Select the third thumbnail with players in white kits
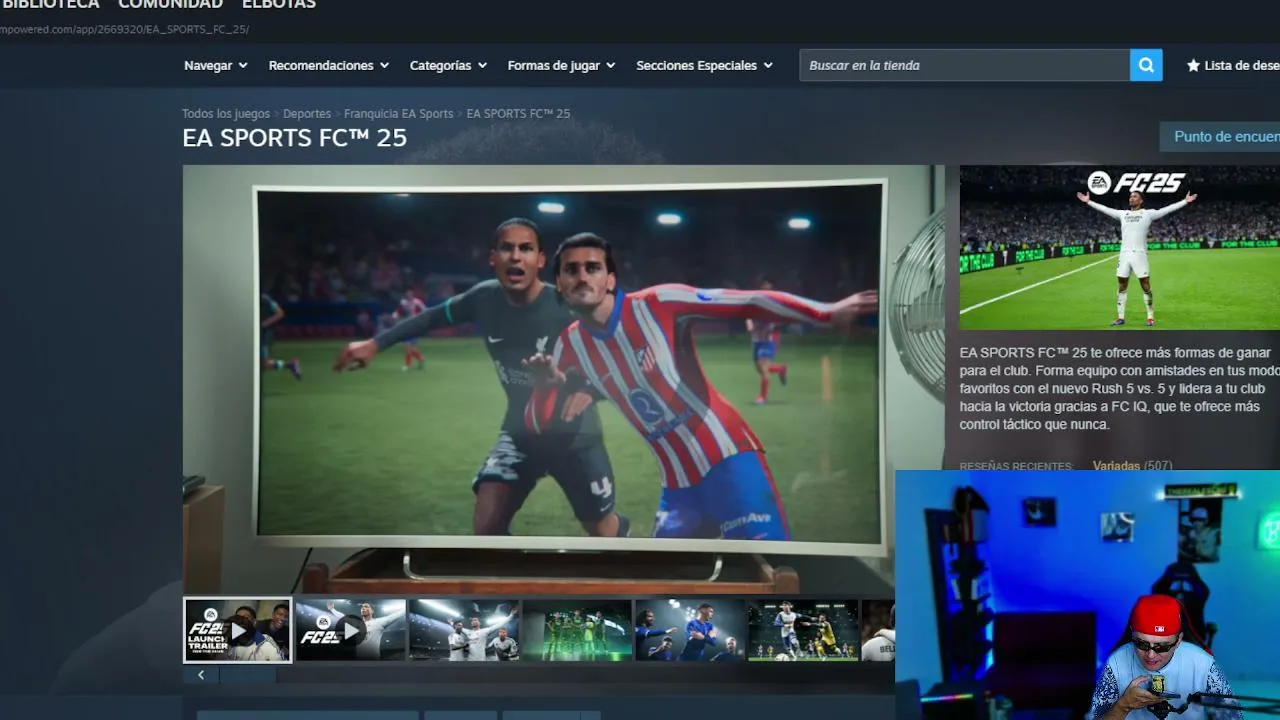 (464, 631)
